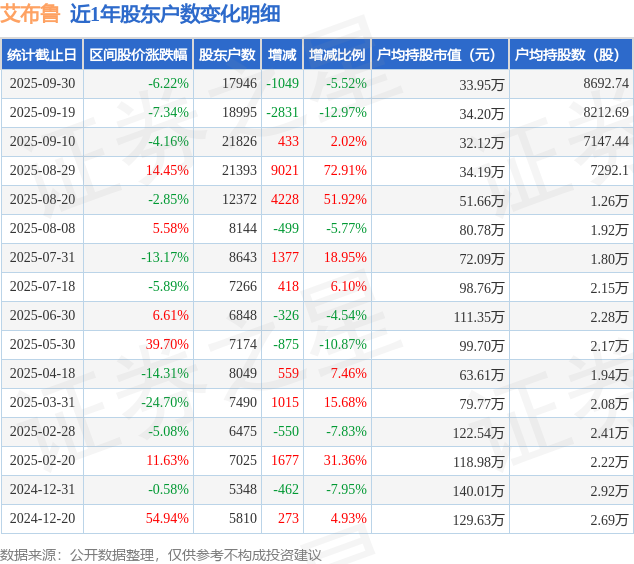Viewport: 634px width, 564px height.
Task: Click change value -2831
Action: click(282, 112)
